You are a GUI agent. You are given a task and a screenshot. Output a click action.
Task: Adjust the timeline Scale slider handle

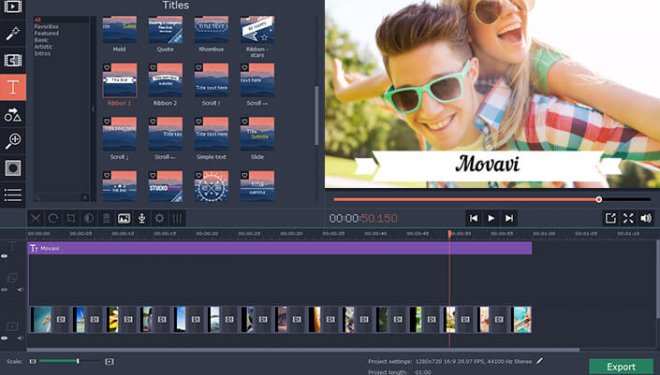[x=78, y=361]
